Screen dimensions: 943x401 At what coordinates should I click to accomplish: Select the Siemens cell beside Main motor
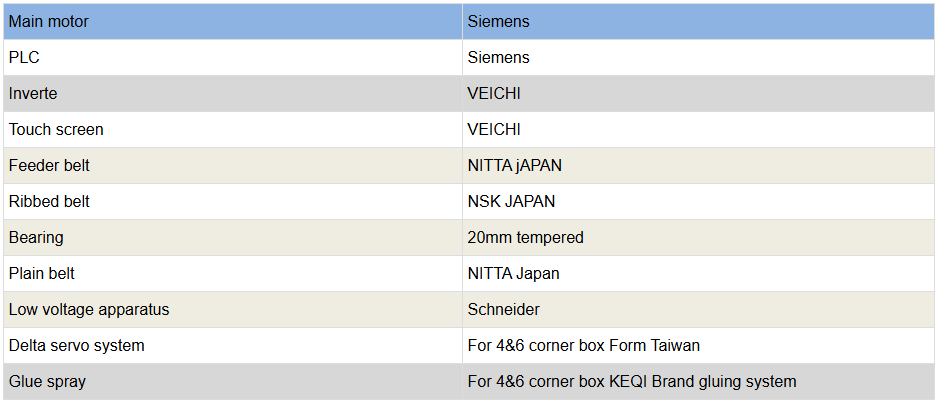pyautogui.click(x=498, y=21)
